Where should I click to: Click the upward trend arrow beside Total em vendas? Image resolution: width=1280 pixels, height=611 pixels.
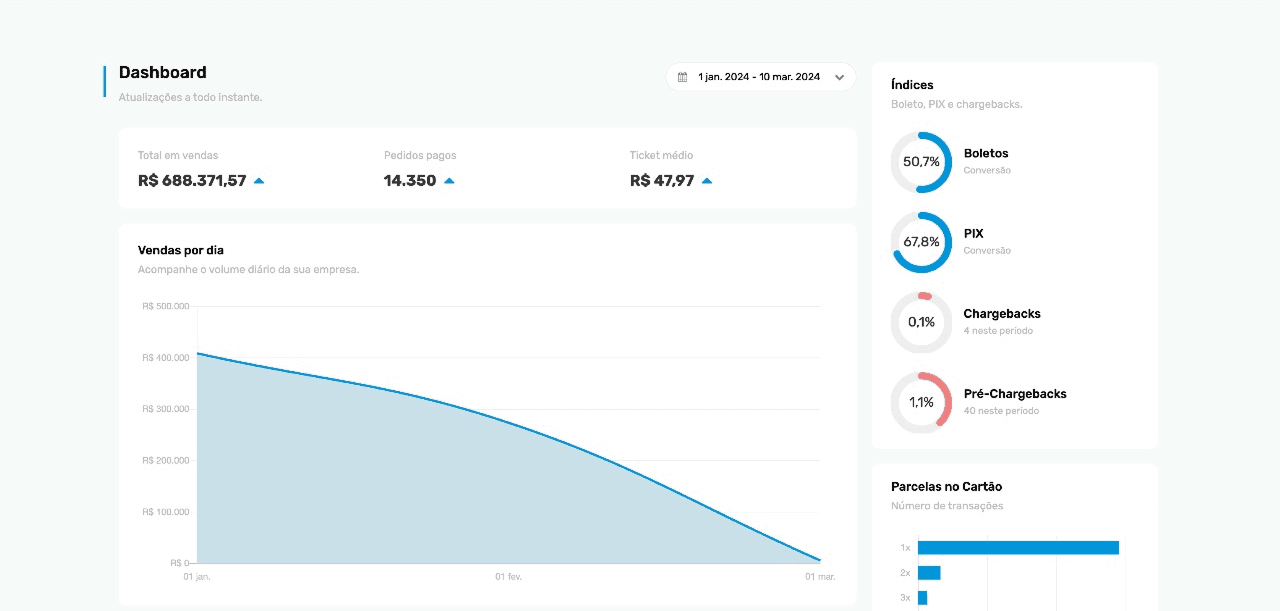point(259,180)
